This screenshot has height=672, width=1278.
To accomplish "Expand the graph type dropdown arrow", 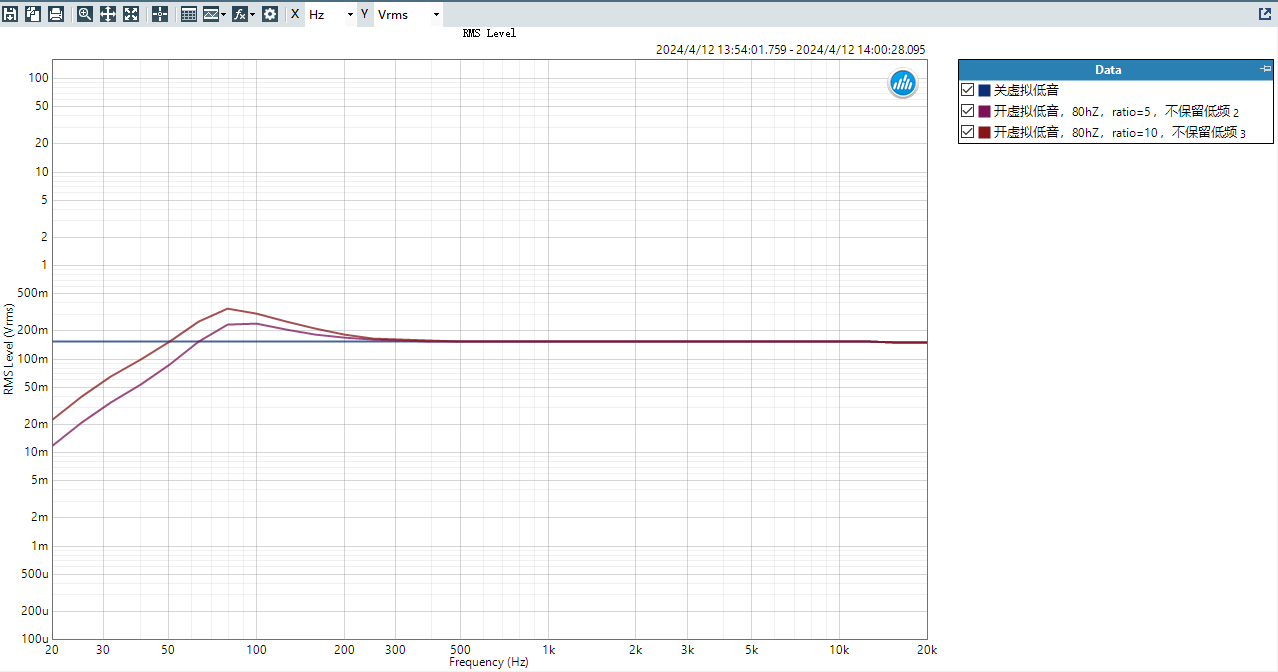I will (224, 15).
